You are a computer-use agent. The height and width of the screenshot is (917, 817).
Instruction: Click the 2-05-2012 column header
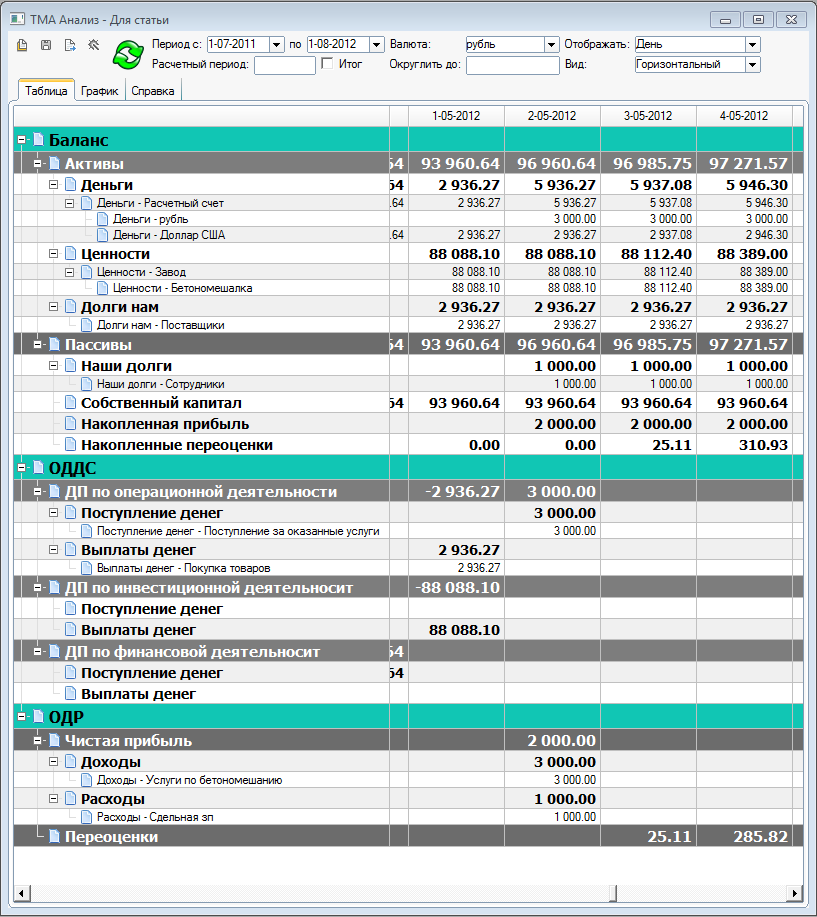click(x=552, y=116)
